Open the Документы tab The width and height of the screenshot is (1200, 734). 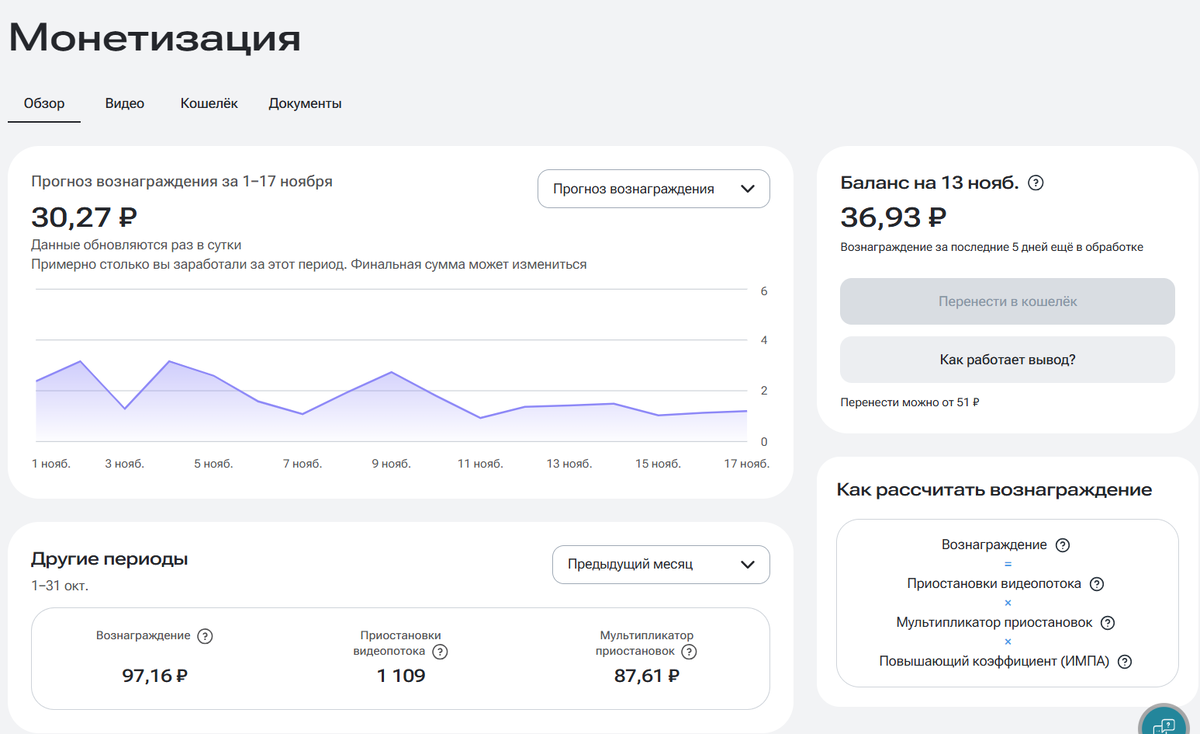click(305, 104)
